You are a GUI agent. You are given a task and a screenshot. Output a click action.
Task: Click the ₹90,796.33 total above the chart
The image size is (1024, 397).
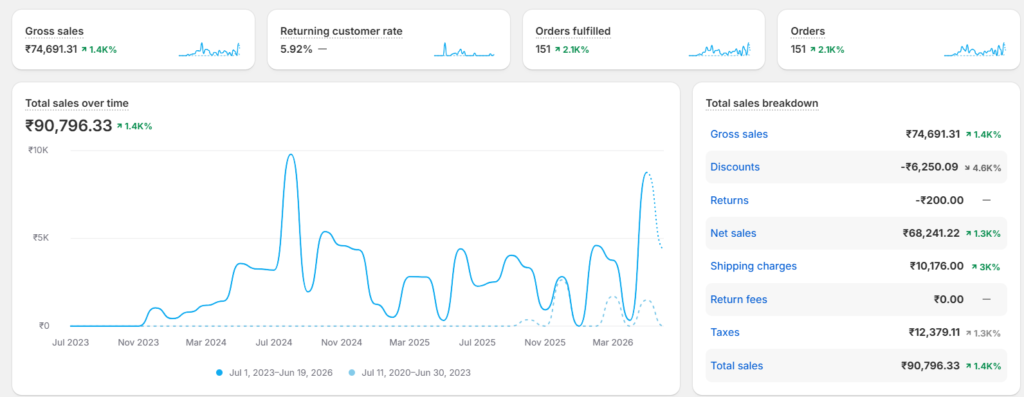[69, 125]
